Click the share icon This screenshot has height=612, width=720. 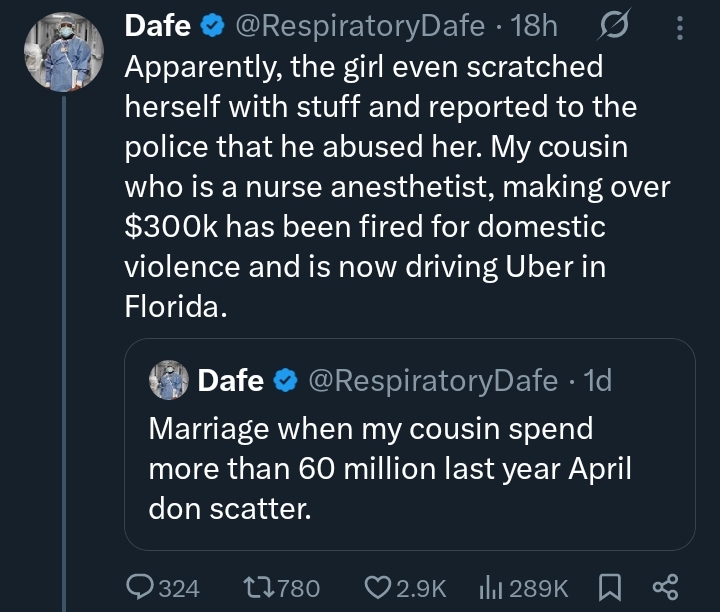tap(665, 587)
